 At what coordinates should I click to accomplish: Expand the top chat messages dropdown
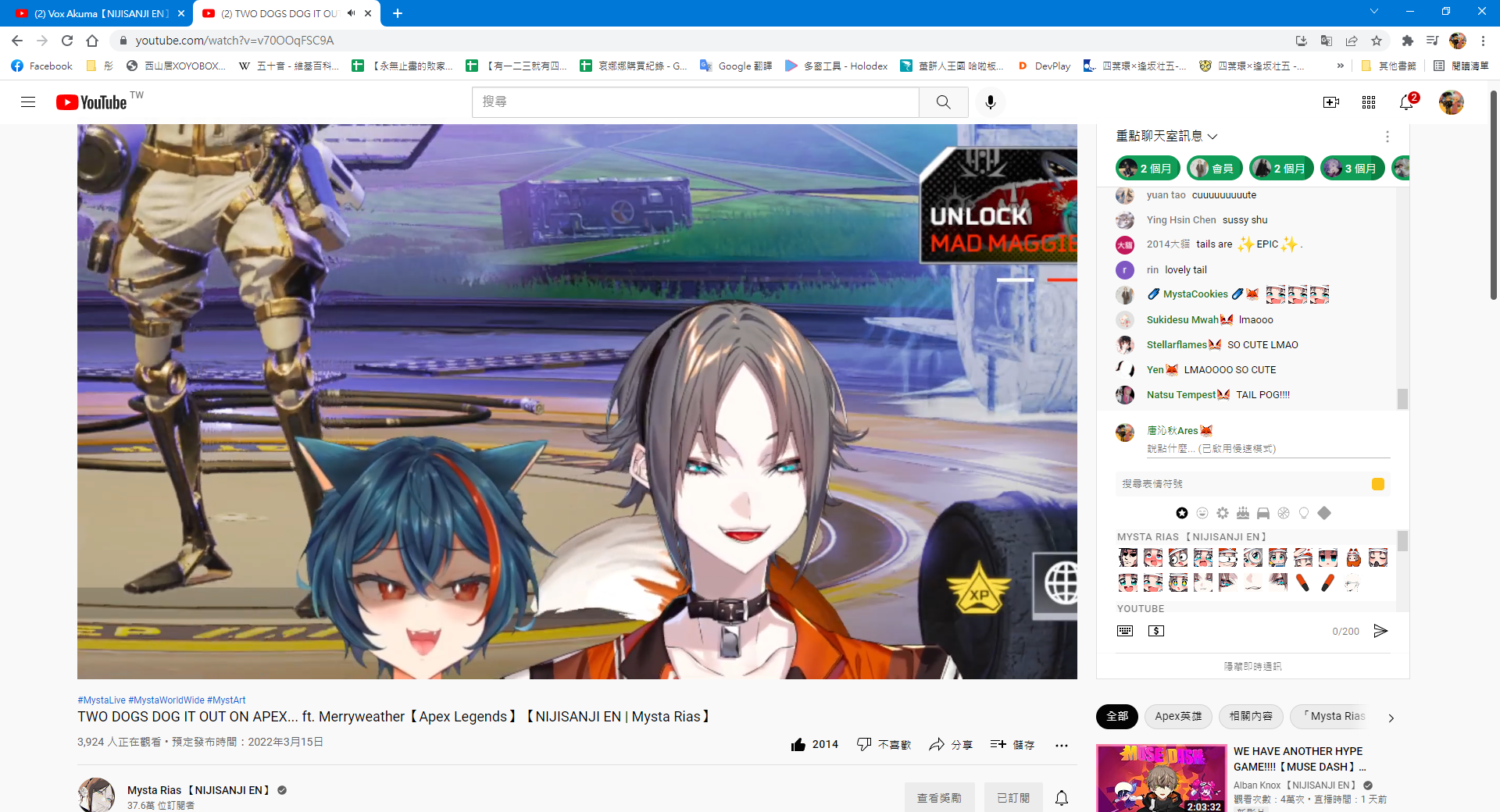[1166, 137]
